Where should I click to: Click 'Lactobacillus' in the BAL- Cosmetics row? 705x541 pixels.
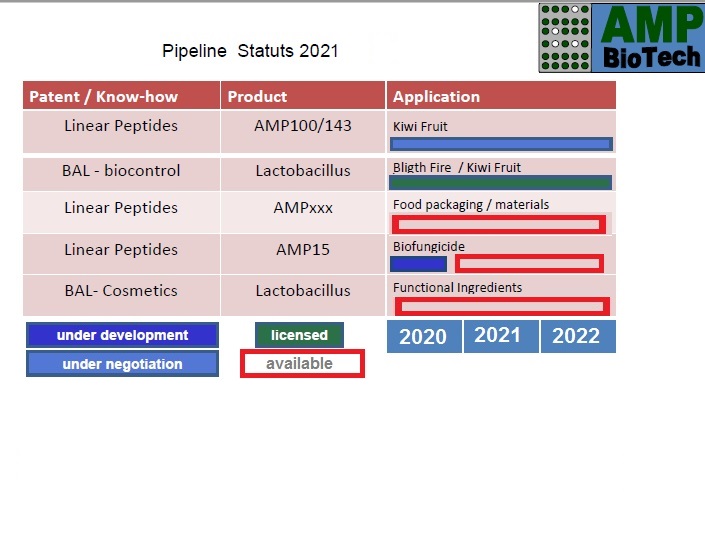click(303, 291)
